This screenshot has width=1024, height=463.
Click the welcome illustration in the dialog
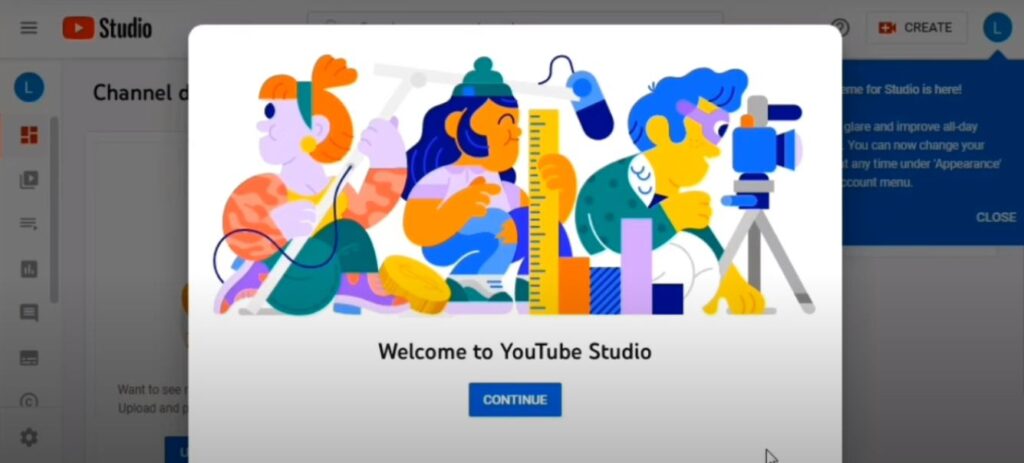point(515,185)
